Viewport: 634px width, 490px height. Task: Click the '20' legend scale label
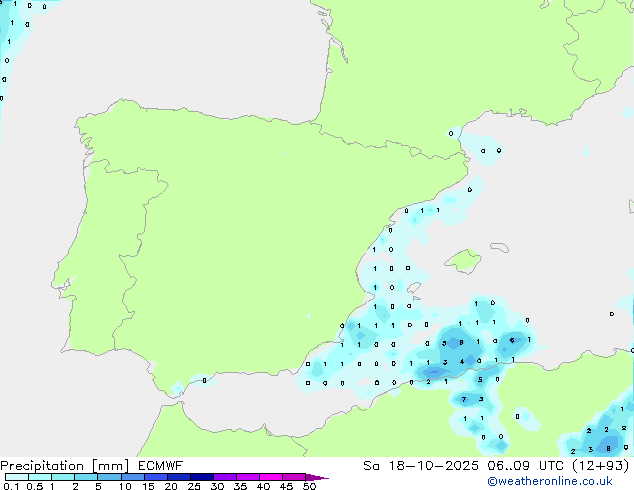click(x=171, y=486)
